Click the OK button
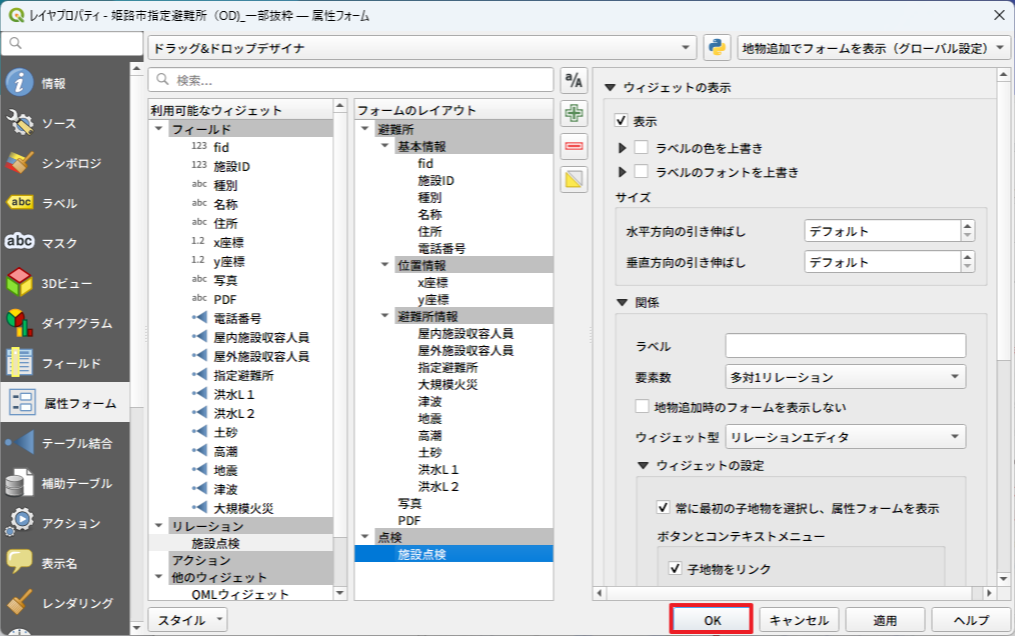1015x636 pixels. (711, 620)
